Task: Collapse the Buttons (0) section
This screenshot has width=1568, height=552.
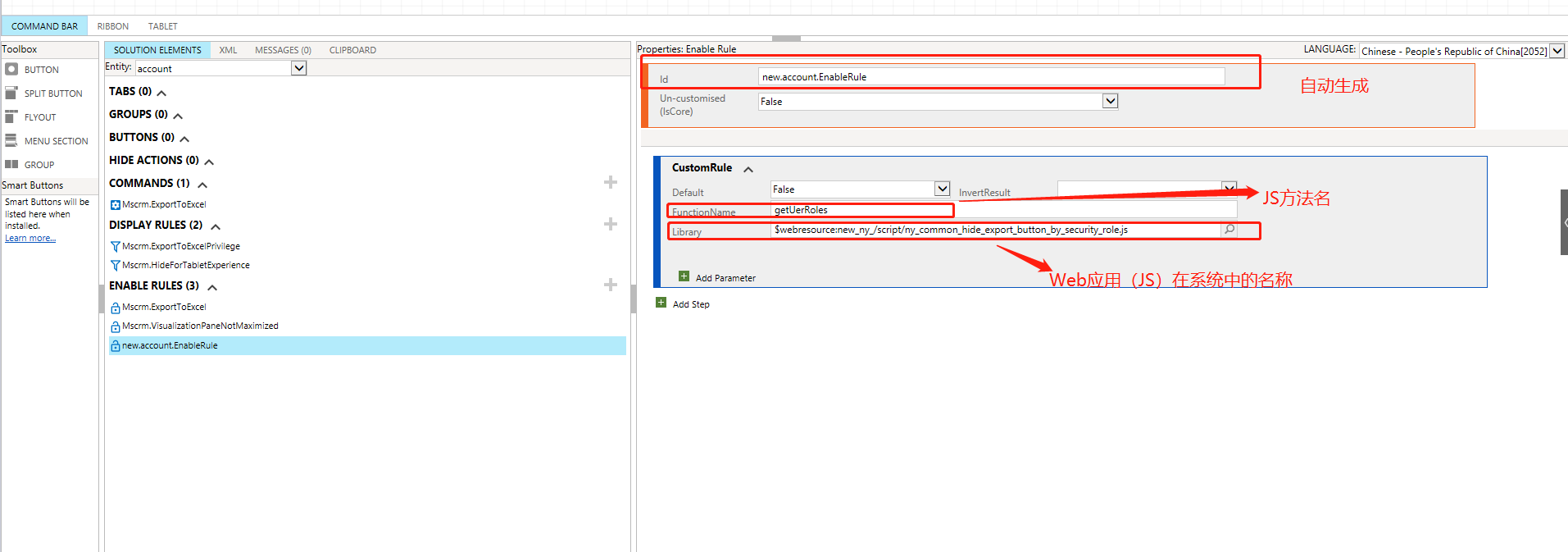Action: pyautogui.click(x=184, y=139)
